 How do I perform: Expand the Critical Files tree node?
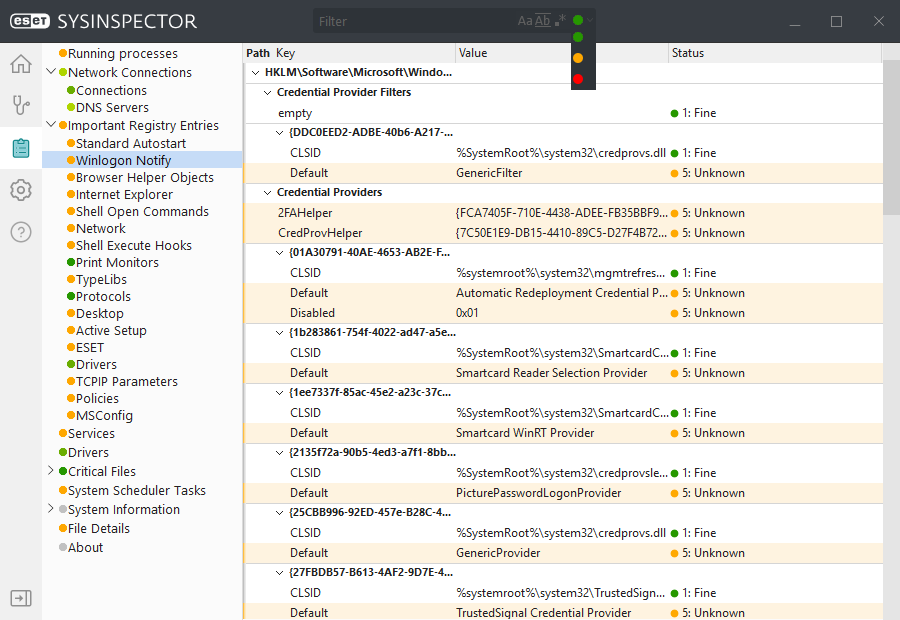[x=51, y=471]
